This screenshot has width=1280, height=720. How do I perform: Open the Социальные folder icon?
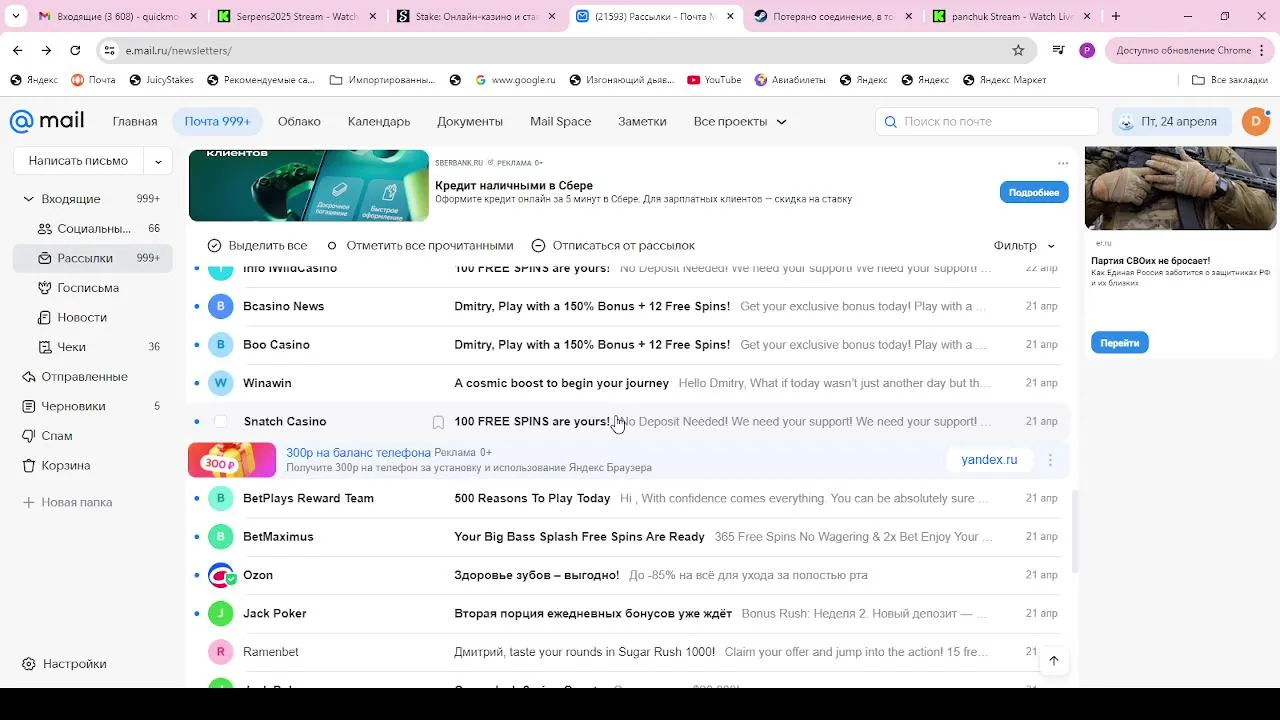(x=44, y=229)
